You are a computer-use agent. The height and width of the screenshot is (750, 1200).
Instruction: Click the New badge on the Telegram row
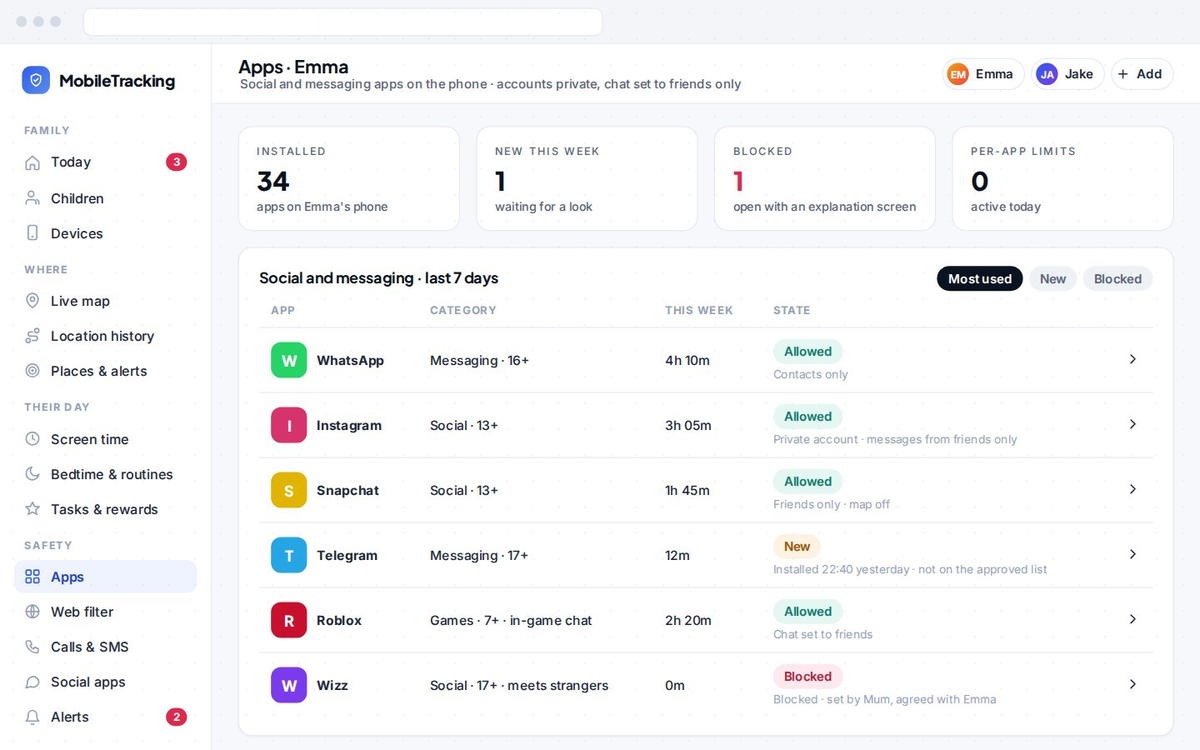(x=797, y=547)
